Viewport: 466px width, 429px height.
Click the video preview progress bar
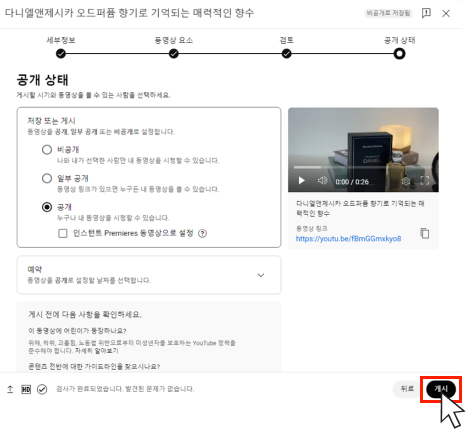(363, 167)
